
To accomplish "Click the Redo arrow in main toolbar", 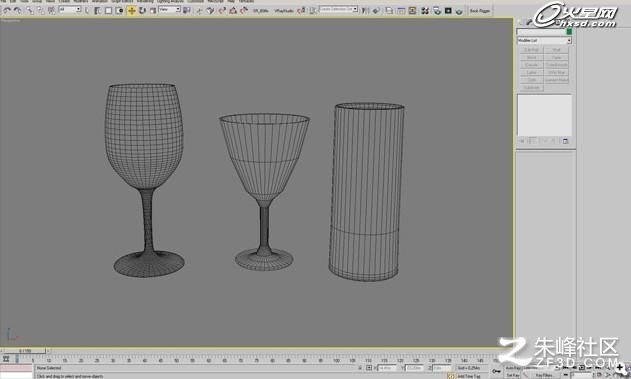I will coord(18,10).
